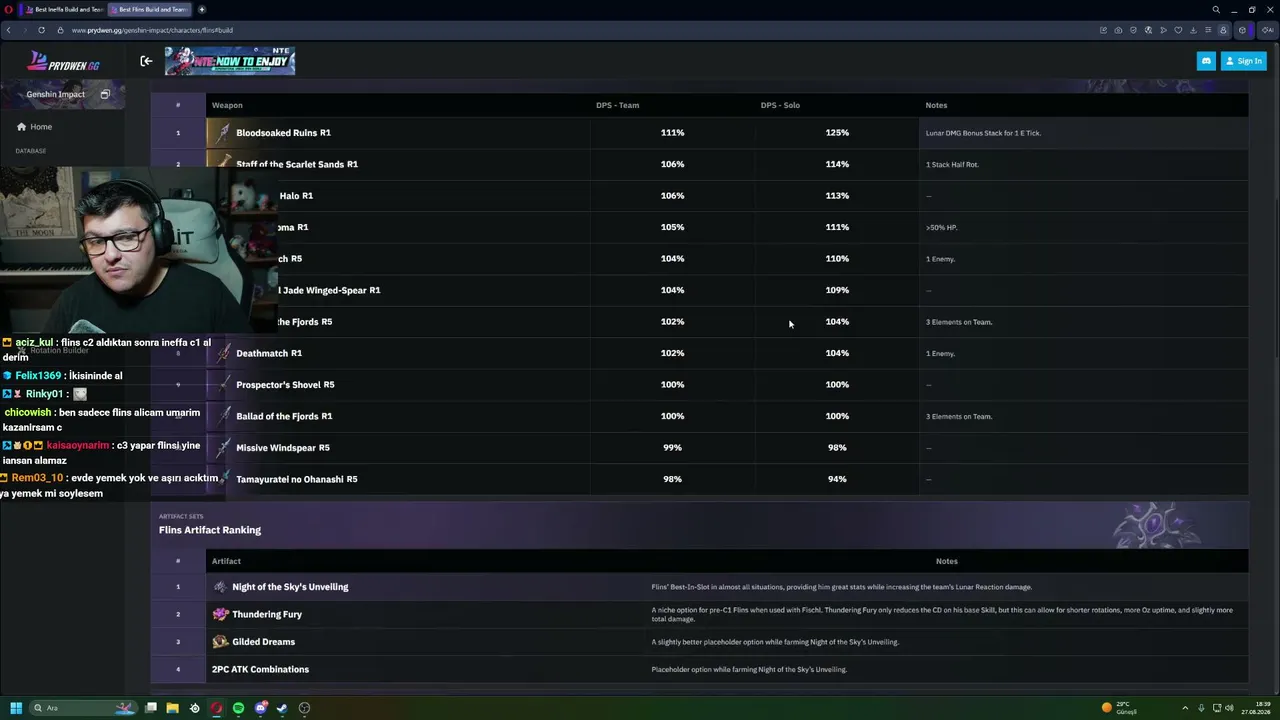Click the Missive Windspear weapon icon
The width and height of the screenshot is (1280, 720).
(x=221, y=447)
